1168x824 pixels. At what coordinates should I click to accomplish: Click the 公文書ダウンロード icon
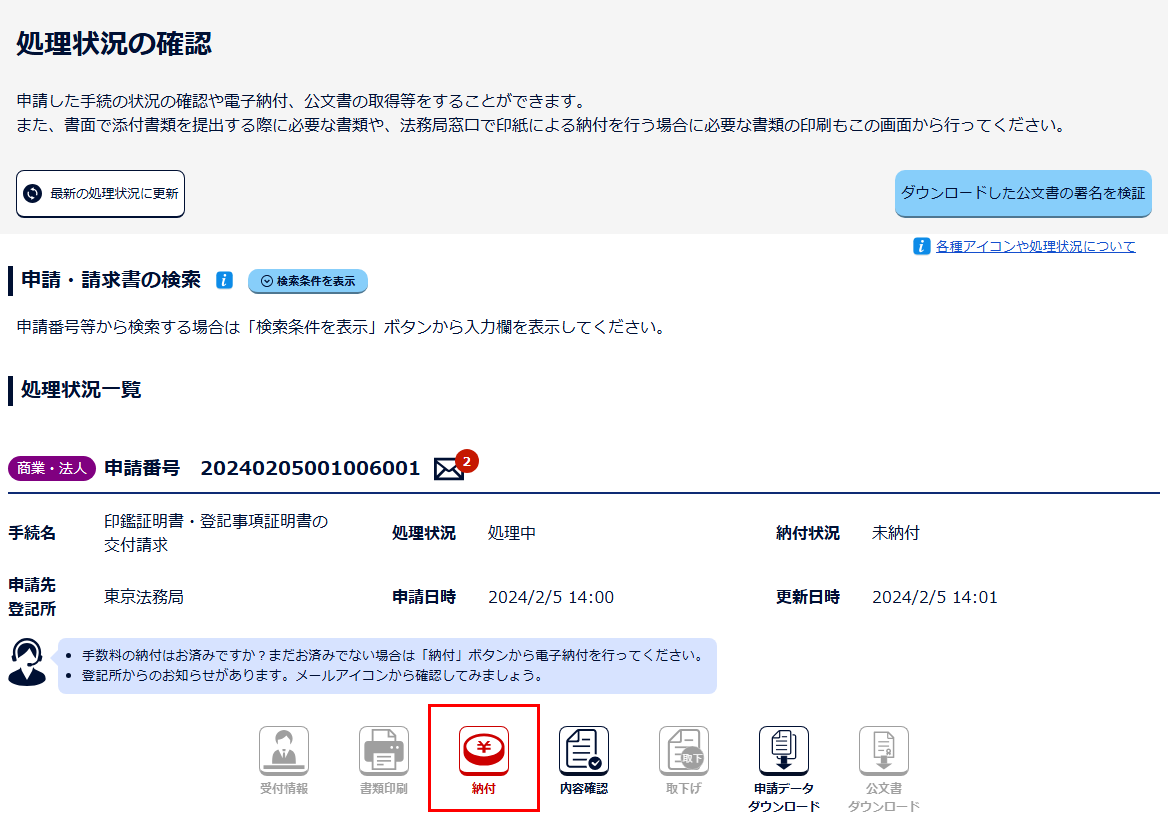(x=884, y=751)
